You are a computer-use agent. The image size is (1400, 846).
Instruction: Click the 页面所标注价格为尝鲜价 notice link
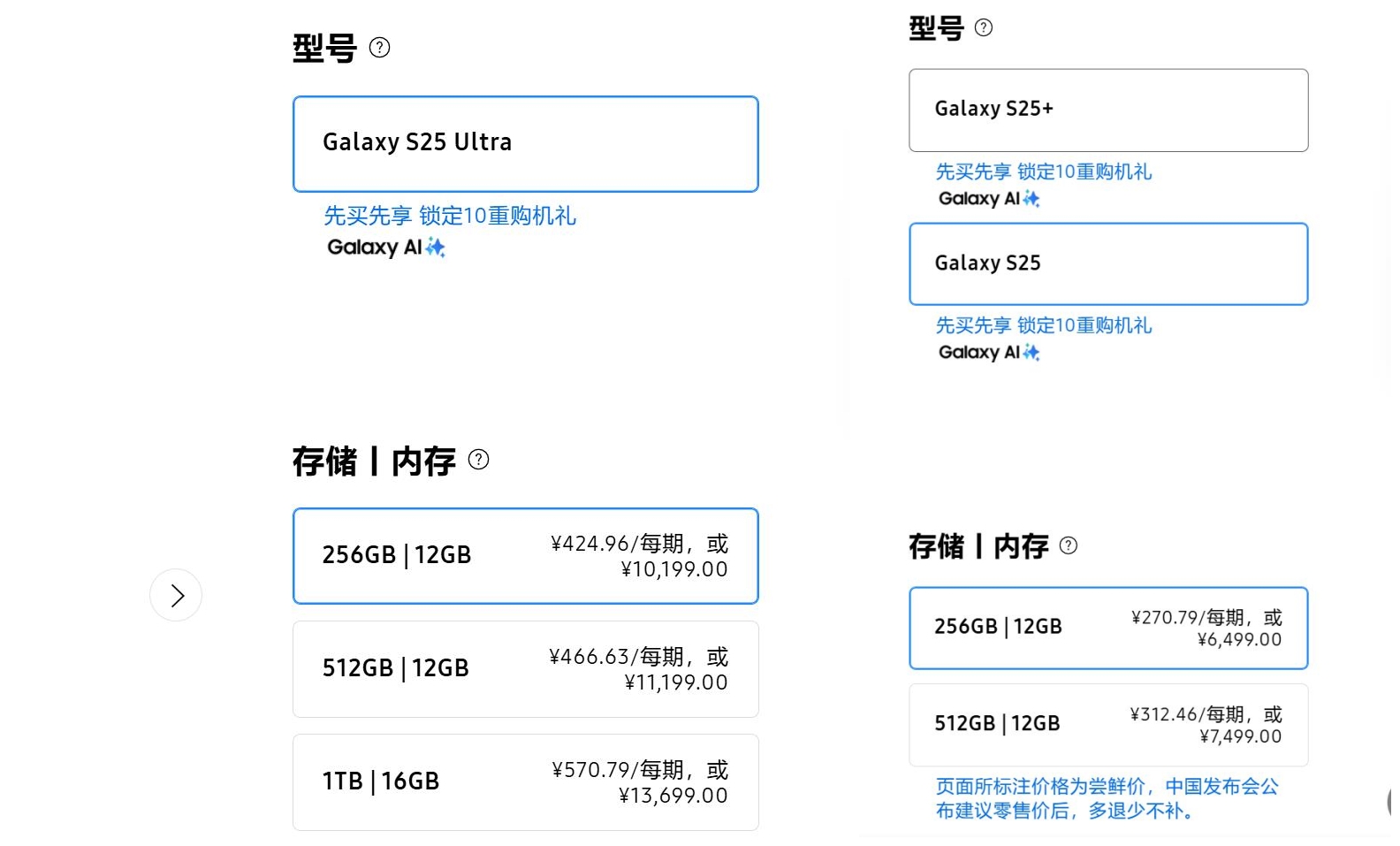pos(1107,798)
